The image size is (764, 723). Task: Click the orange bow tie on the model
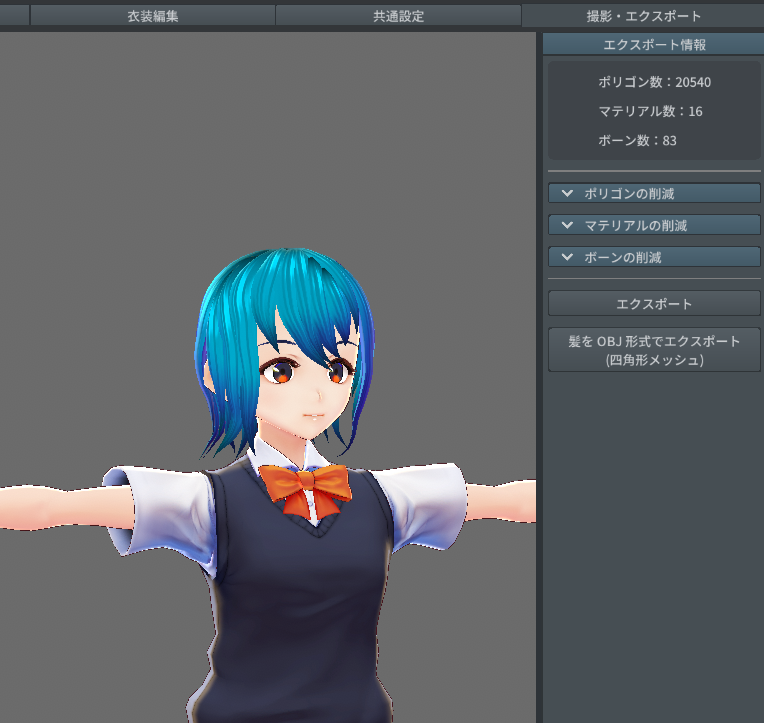(x=306, y=489)
